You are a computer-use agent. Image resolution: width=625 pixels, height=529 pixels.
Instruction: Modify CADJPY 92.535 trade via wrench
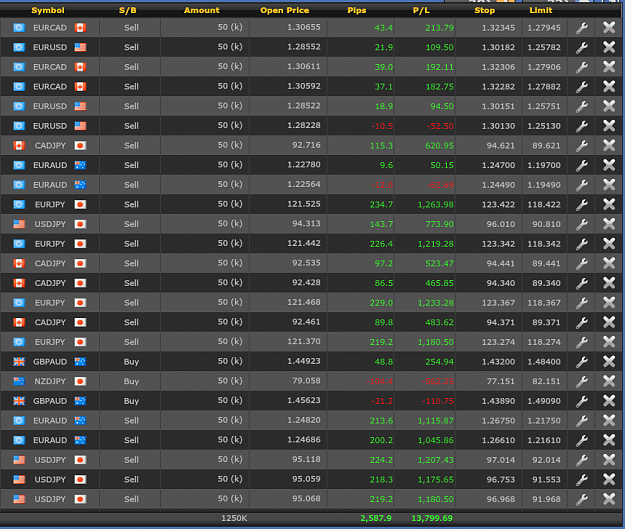point(582,264)
